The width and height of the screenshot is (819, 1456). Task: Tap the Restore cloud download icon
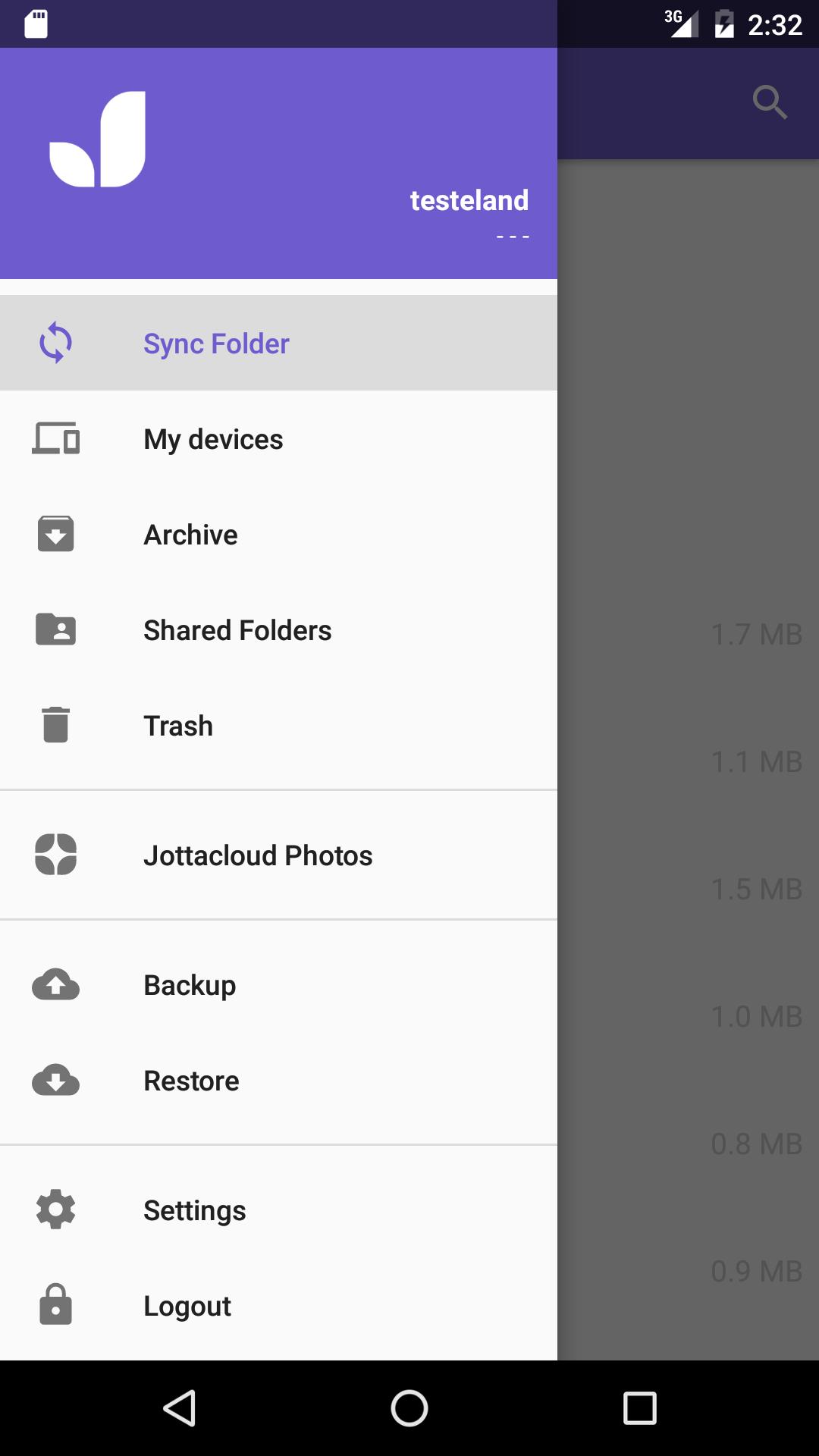tap(55, 1080)
